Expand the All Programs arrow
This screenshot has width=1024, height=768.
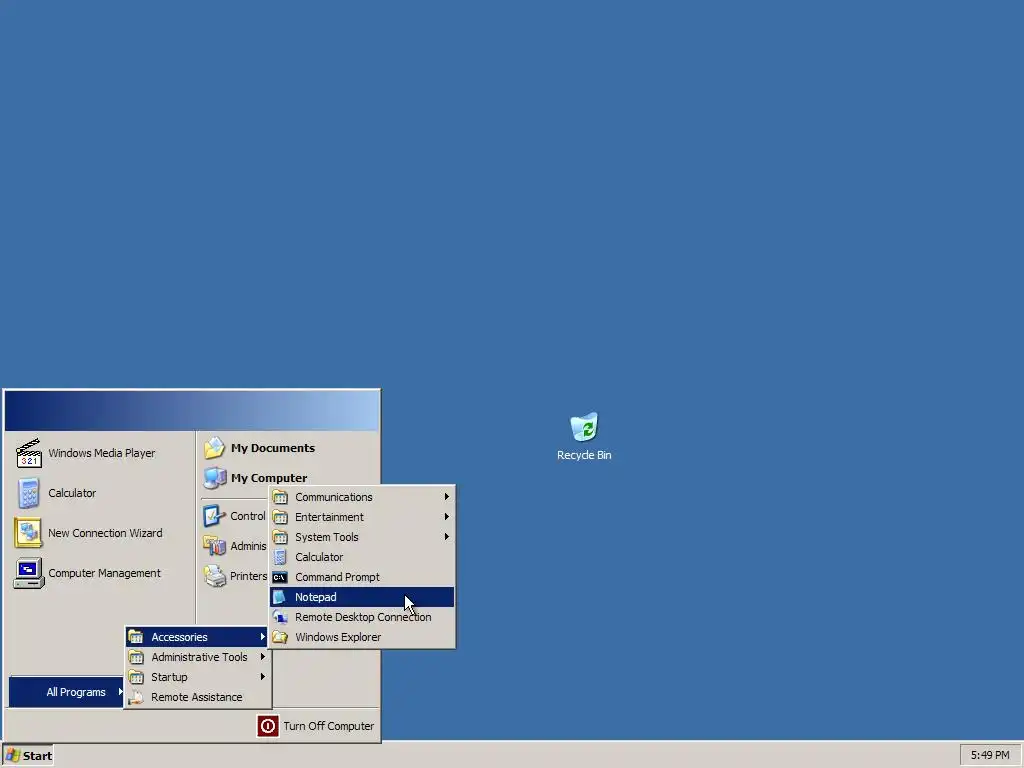(x=120, y=691)
